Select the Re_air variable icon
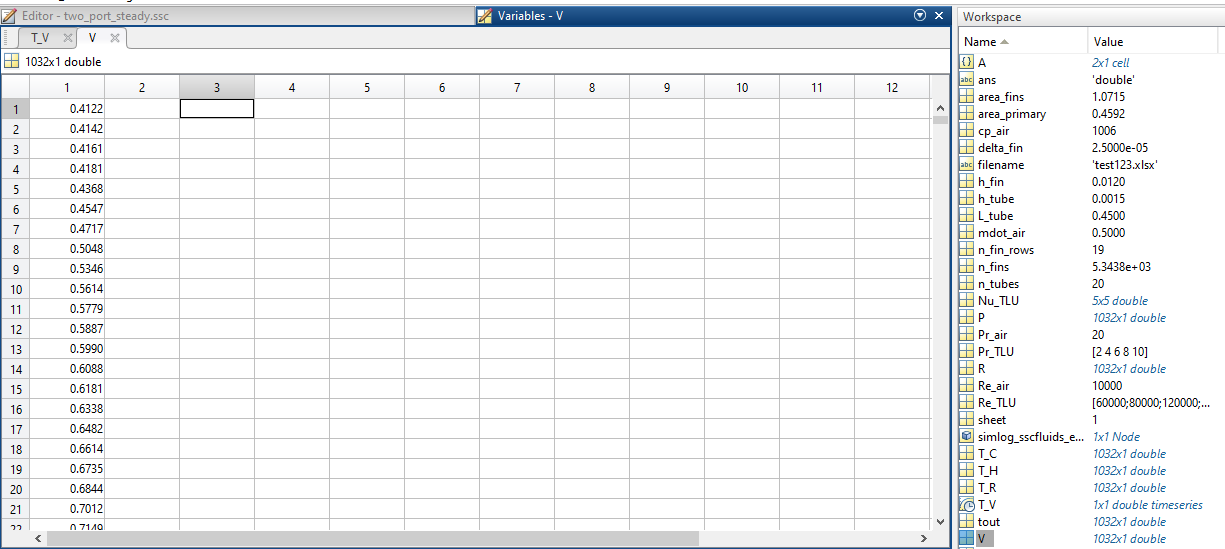1225x549 pixels. (966, 385)
